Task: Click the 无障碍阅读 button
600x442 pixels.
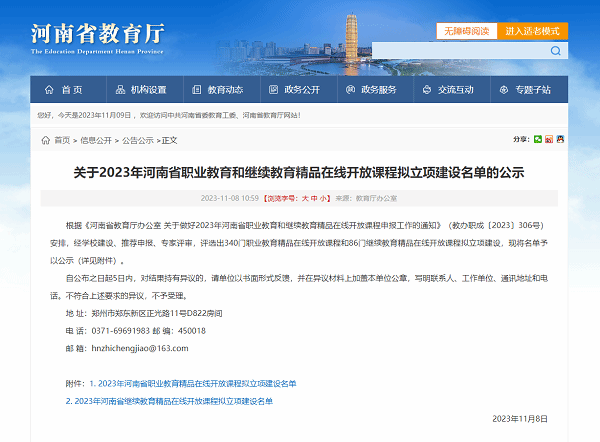Action: [x=465, y=31]
